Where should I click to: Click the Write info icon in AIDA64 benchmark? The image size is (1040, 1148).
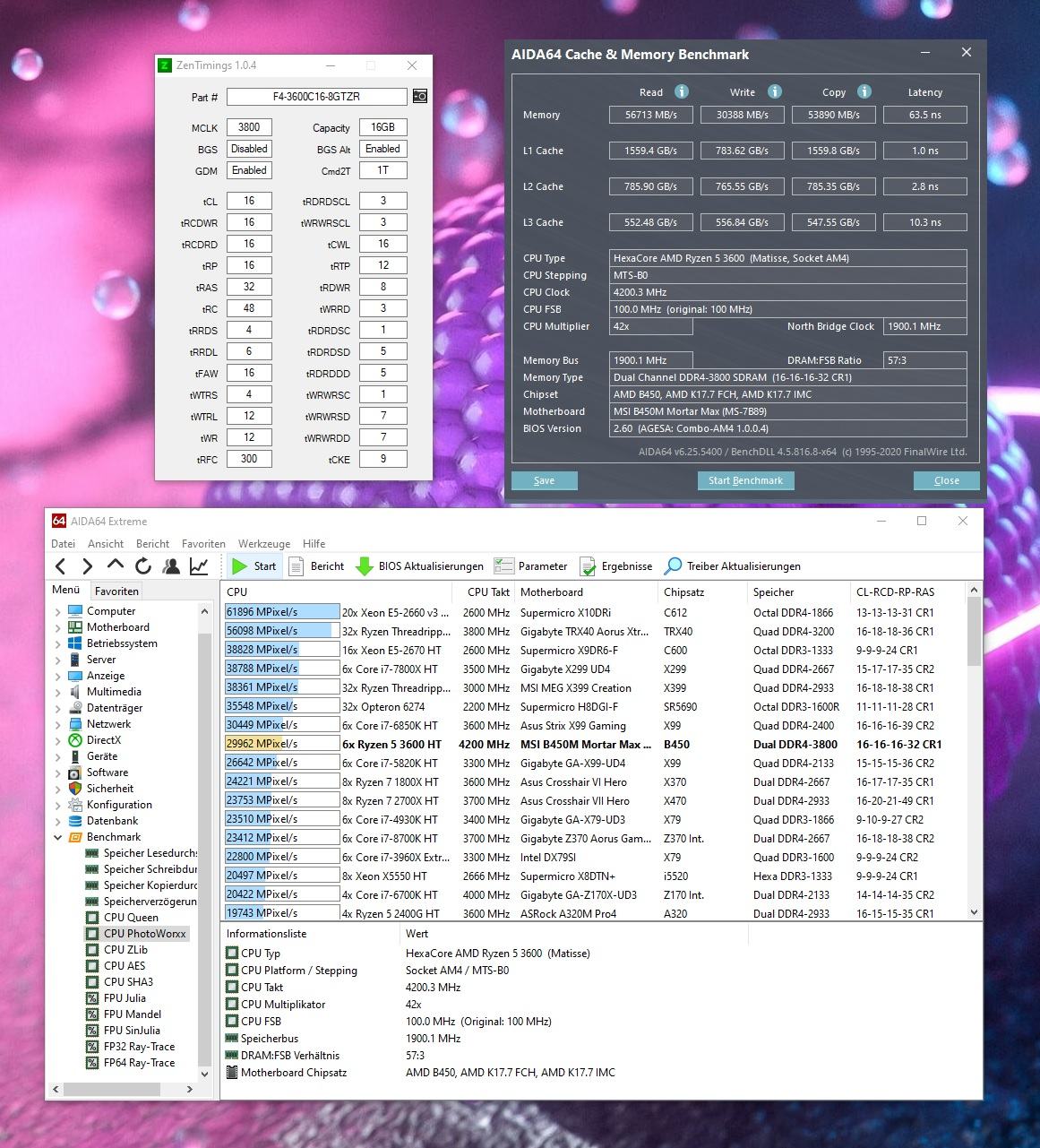(x=774, y=91)
